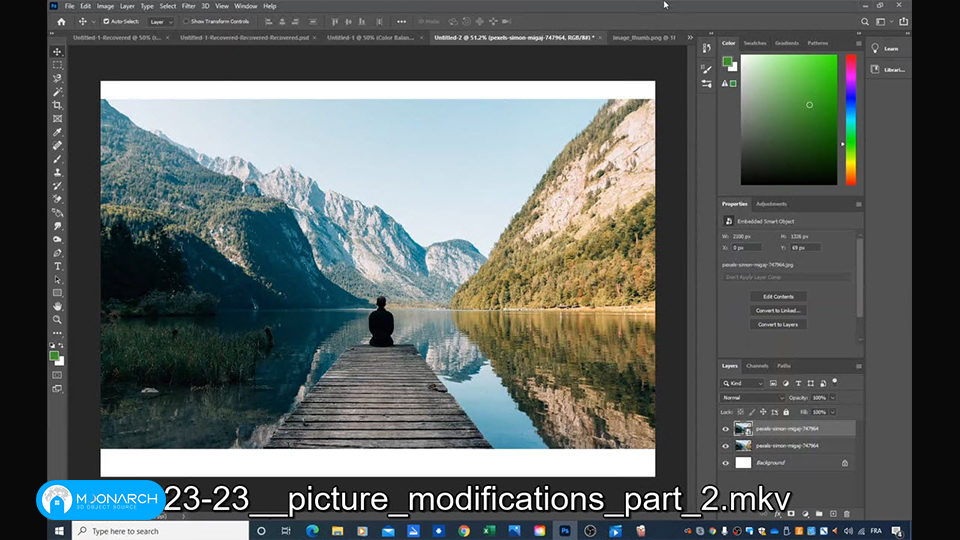Open the layer Kind filter dropdown
Viewport: 960px width, 540px height.
click(x=743, y=383)
